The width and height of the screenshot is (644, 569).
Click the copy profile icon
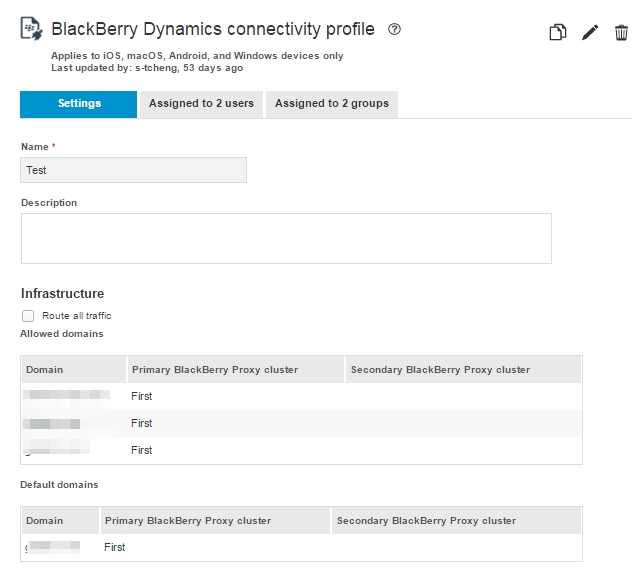(557, 33)
